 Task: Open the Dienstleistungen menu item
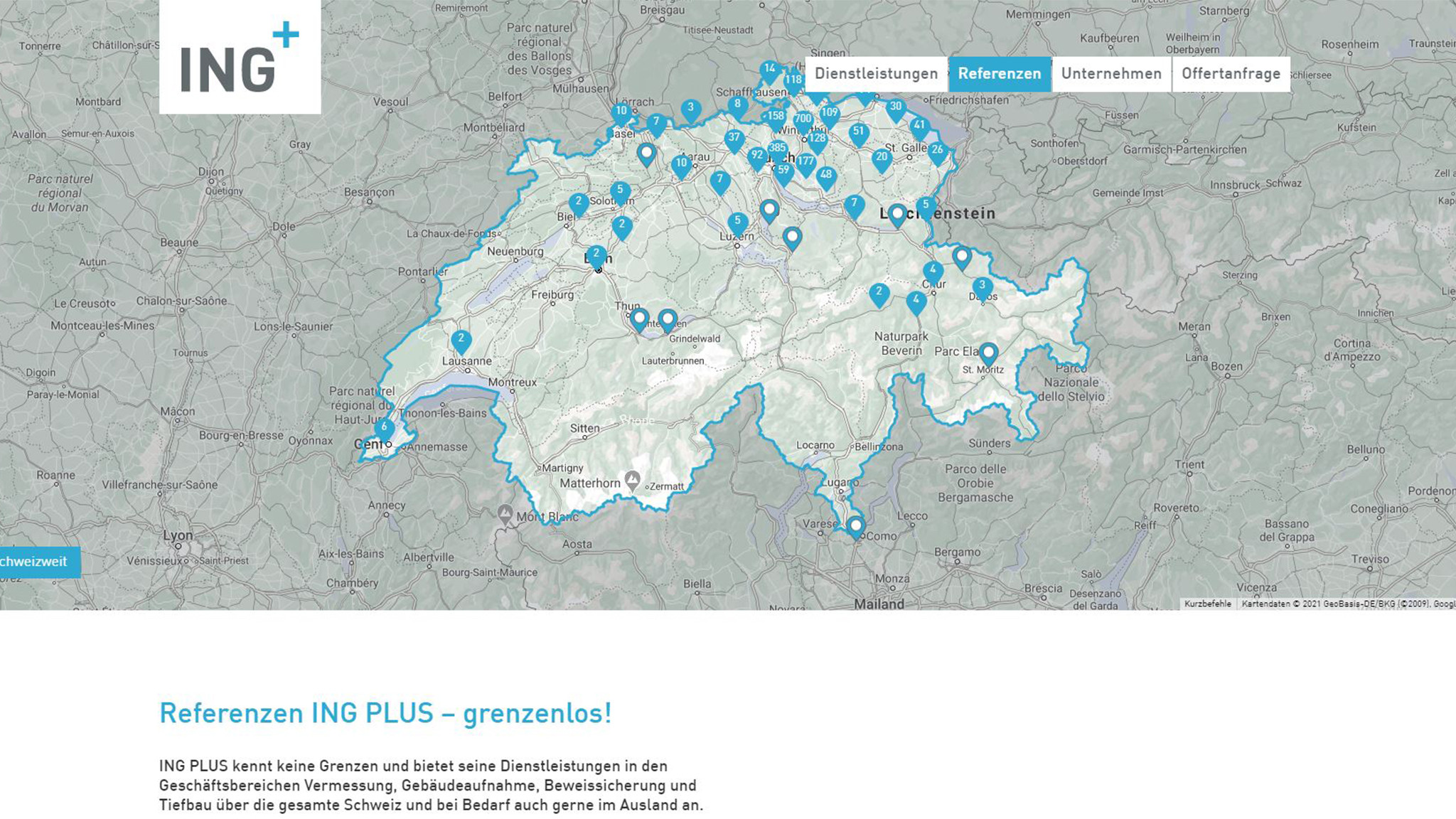pos(876,74)
